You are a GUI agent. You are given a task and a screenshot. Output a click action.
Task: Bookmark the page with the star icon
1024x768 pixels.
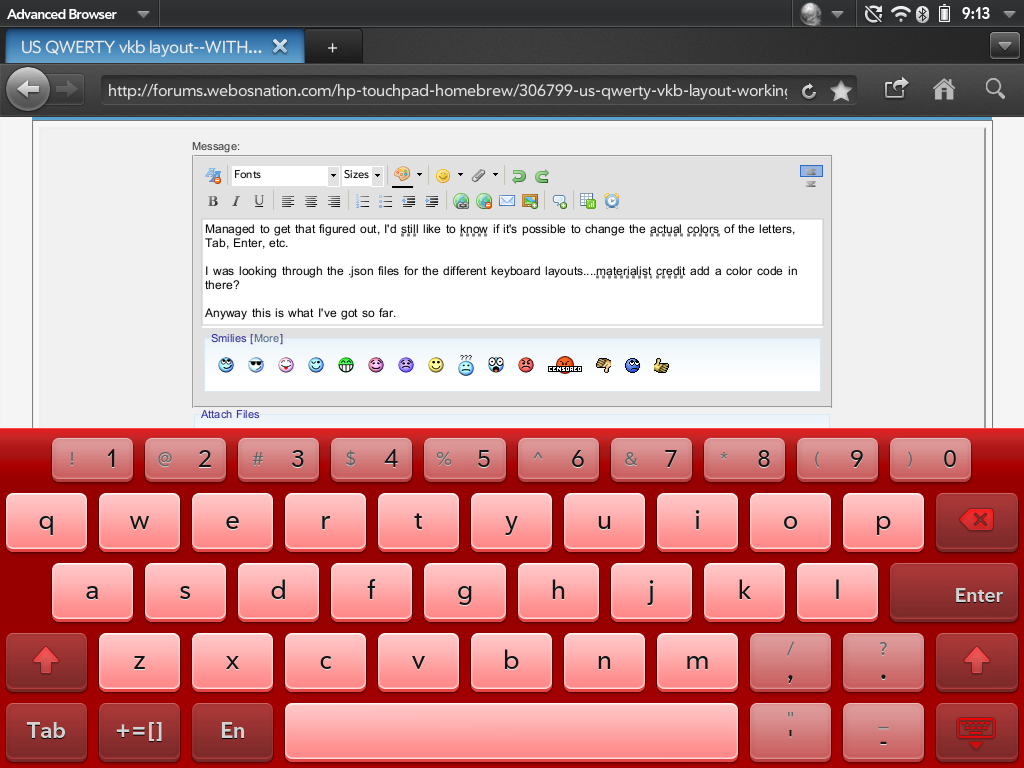tap(841, 91)
